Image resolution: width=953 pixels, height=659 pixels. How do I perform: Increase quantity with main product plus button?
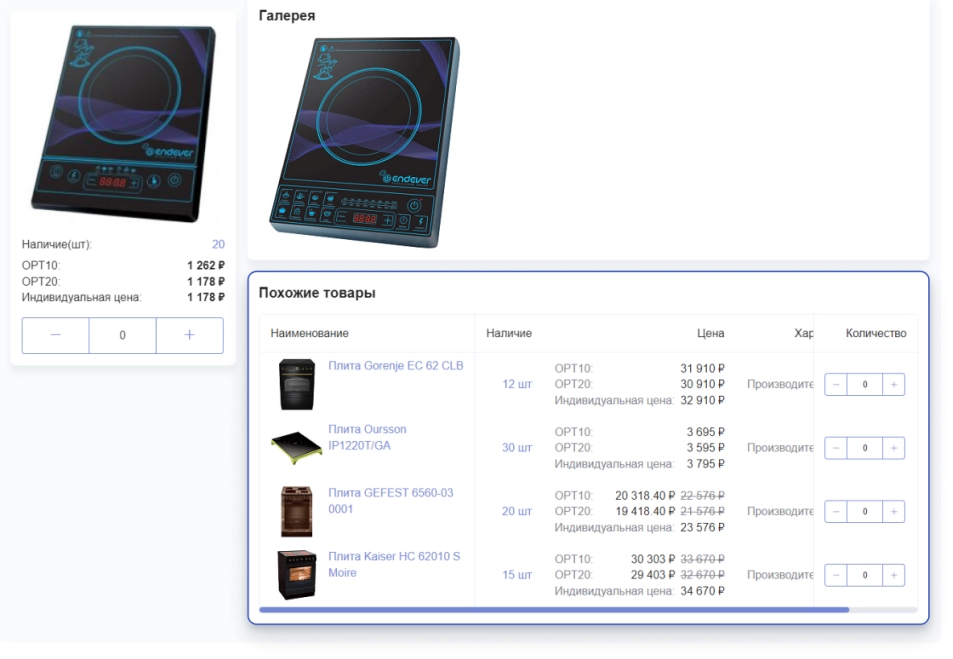[190, 336]
